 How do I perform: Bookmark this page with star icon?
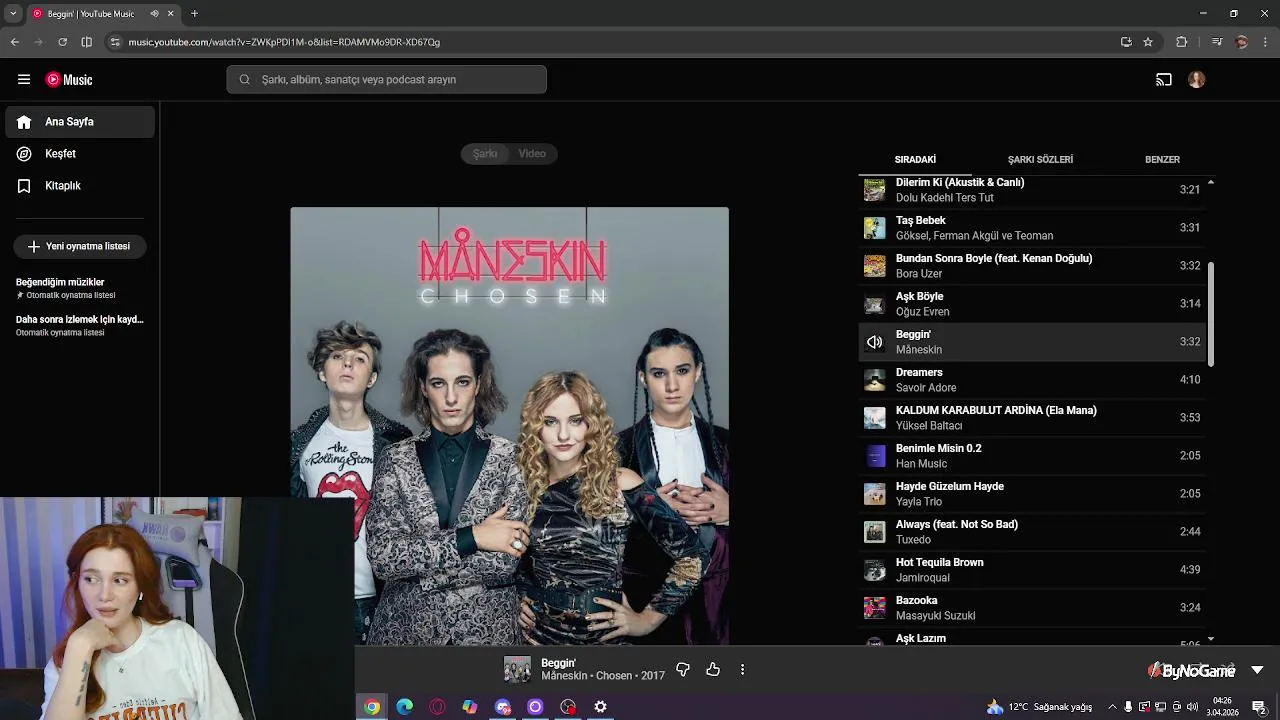(1148, 42)
